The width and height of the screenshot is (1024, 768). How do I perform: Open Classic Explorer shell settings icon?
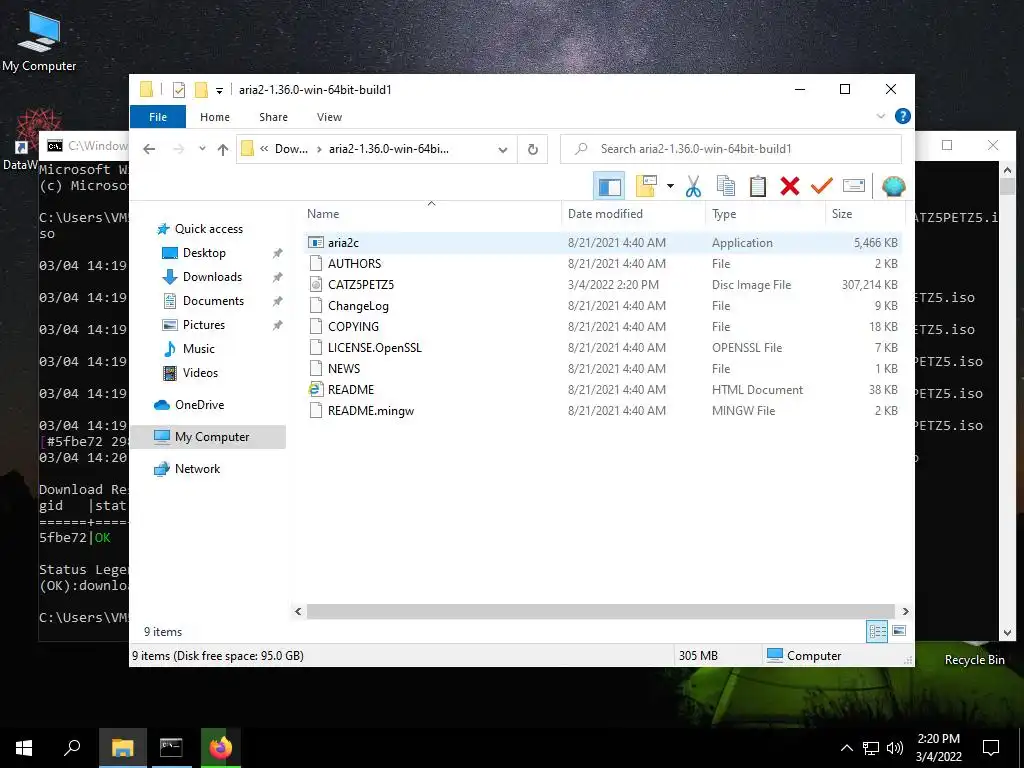(893, 187)
